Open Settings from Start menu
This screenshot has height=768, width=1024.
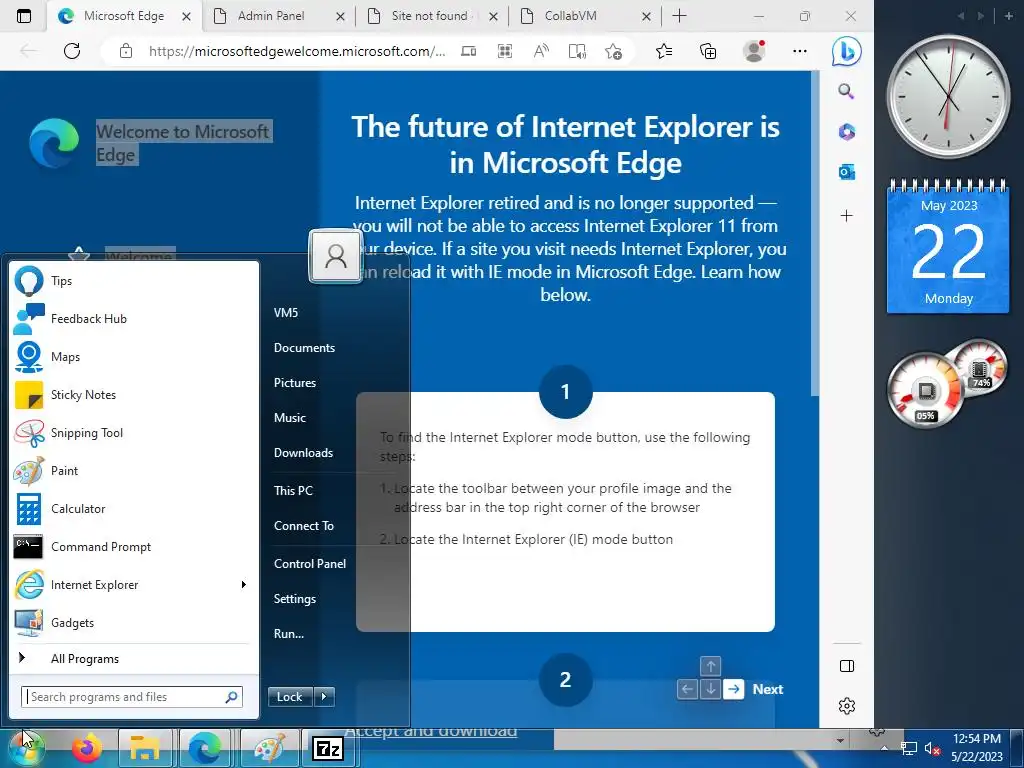(295, 599)
